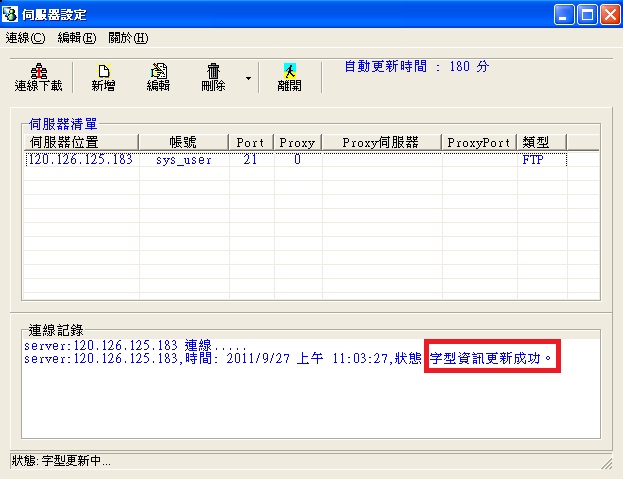Click the Proxy伺服器 column header

point(381,142)
